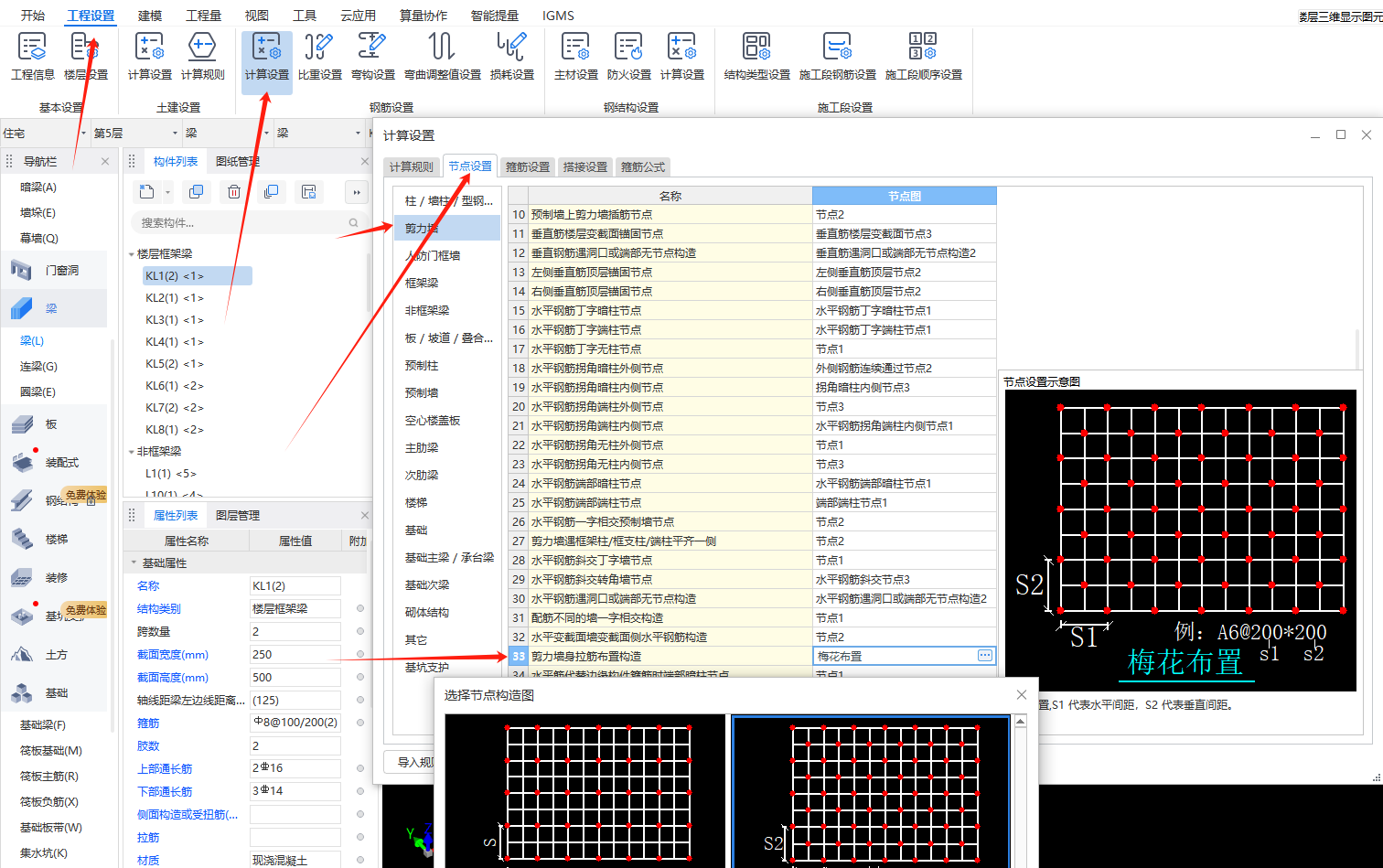The height and width of the screenshot is (868, 1383).
Task: Open 计算规则 ribbon icon
Action: 203,57
